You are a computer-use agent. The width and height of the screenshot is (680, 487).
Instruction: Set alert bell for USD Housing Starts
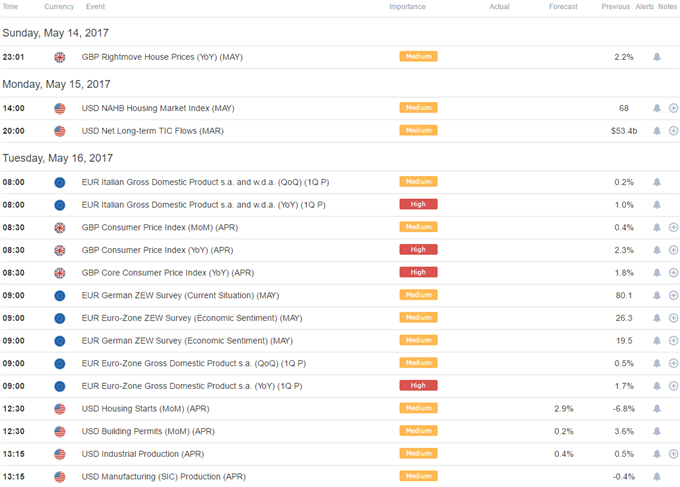(657, 409)
